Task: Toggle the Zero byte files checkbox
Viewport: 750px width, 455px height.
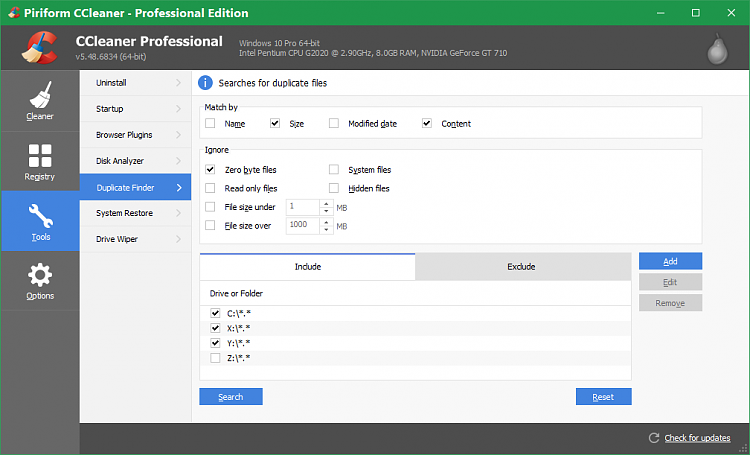Action: [x=210, y=169]
